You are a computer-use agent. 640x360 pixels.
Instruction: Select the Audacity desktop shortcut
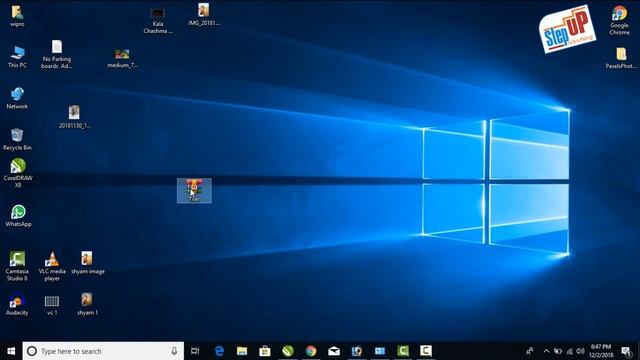pyautogui.click(x=17, y=304)
